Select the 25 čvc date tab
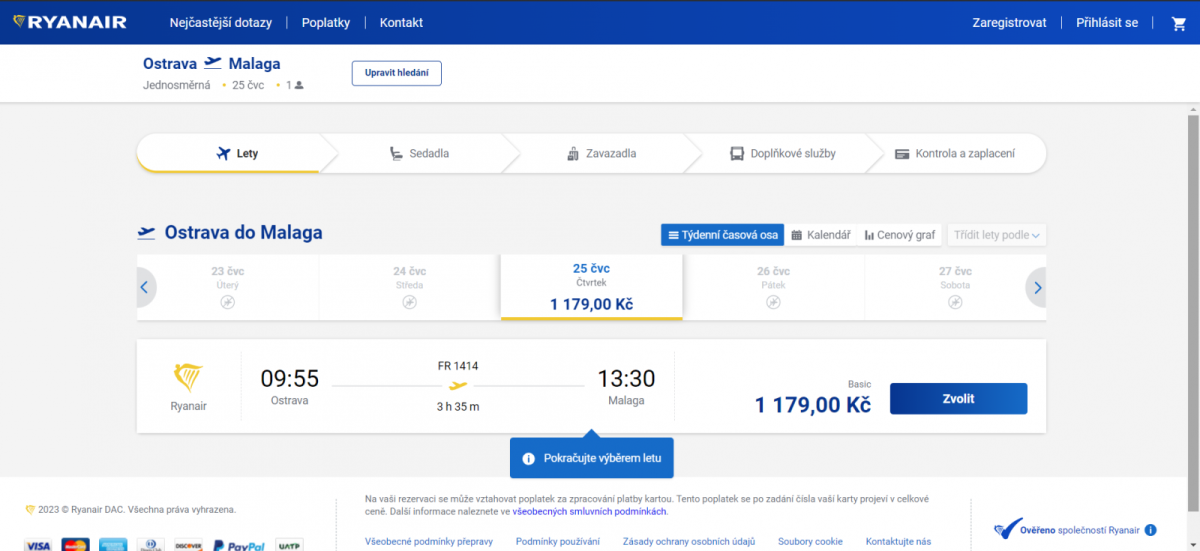The width and height of the screenshot is (1200, 551). [591, 287]
